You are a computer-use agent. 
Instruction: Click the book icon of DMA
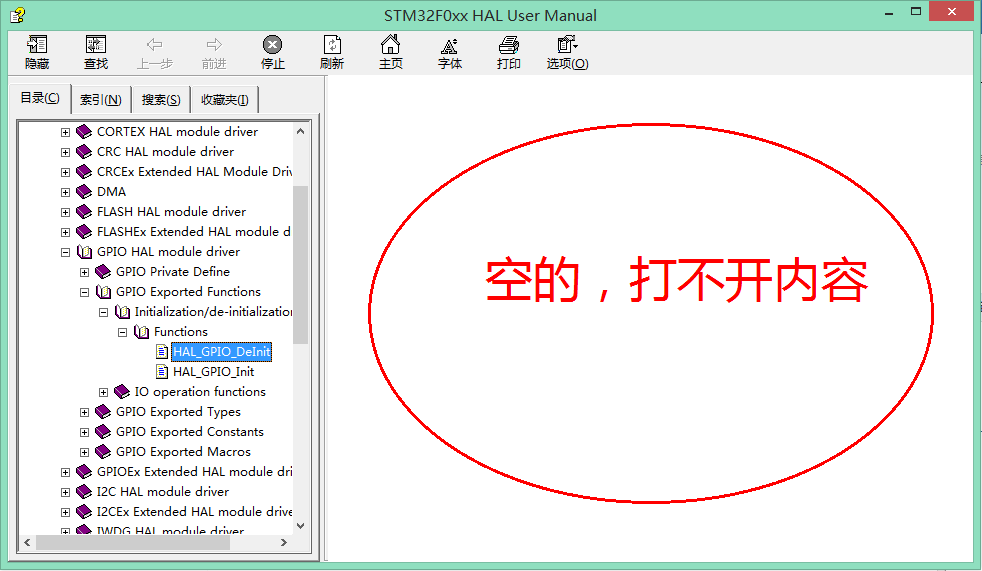tap(84, 192)
